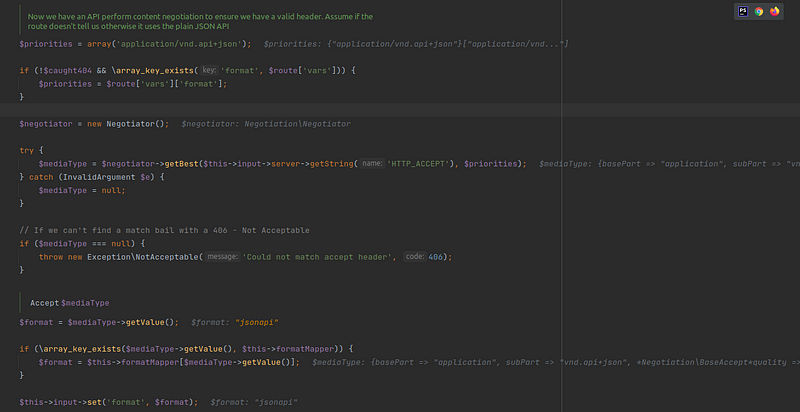Click the rendered doc 'Accept $mediaType'

pos(69,303)
